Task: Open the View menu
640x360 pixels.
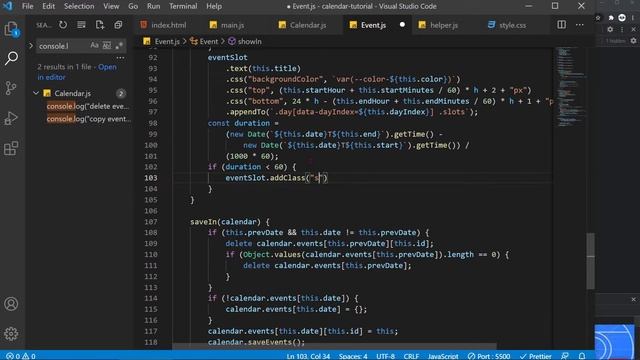Action: click(111, 6)
